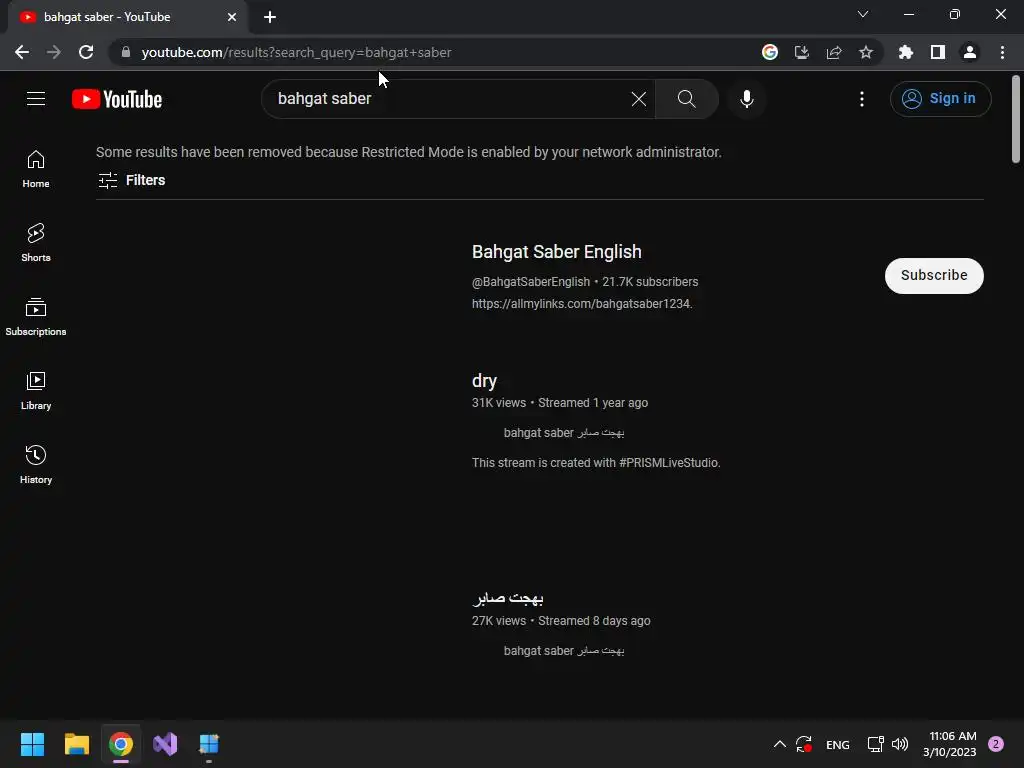Click @BahgatSaberEnglish handle
This screenshot has width=1024, height=768.
[531, 282]
